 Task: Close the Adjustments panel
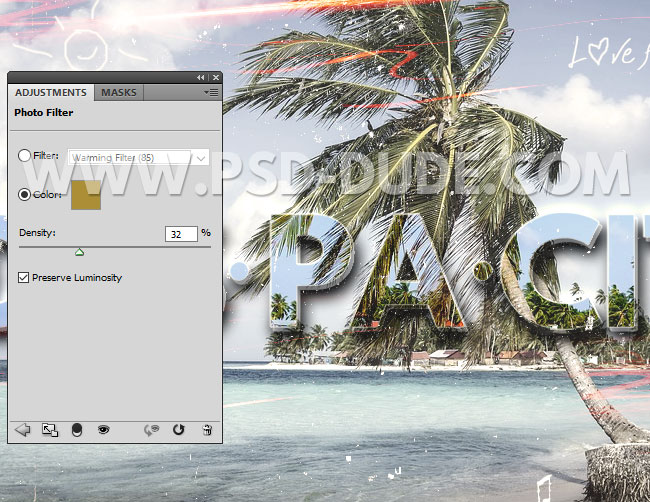click(216, 78)
